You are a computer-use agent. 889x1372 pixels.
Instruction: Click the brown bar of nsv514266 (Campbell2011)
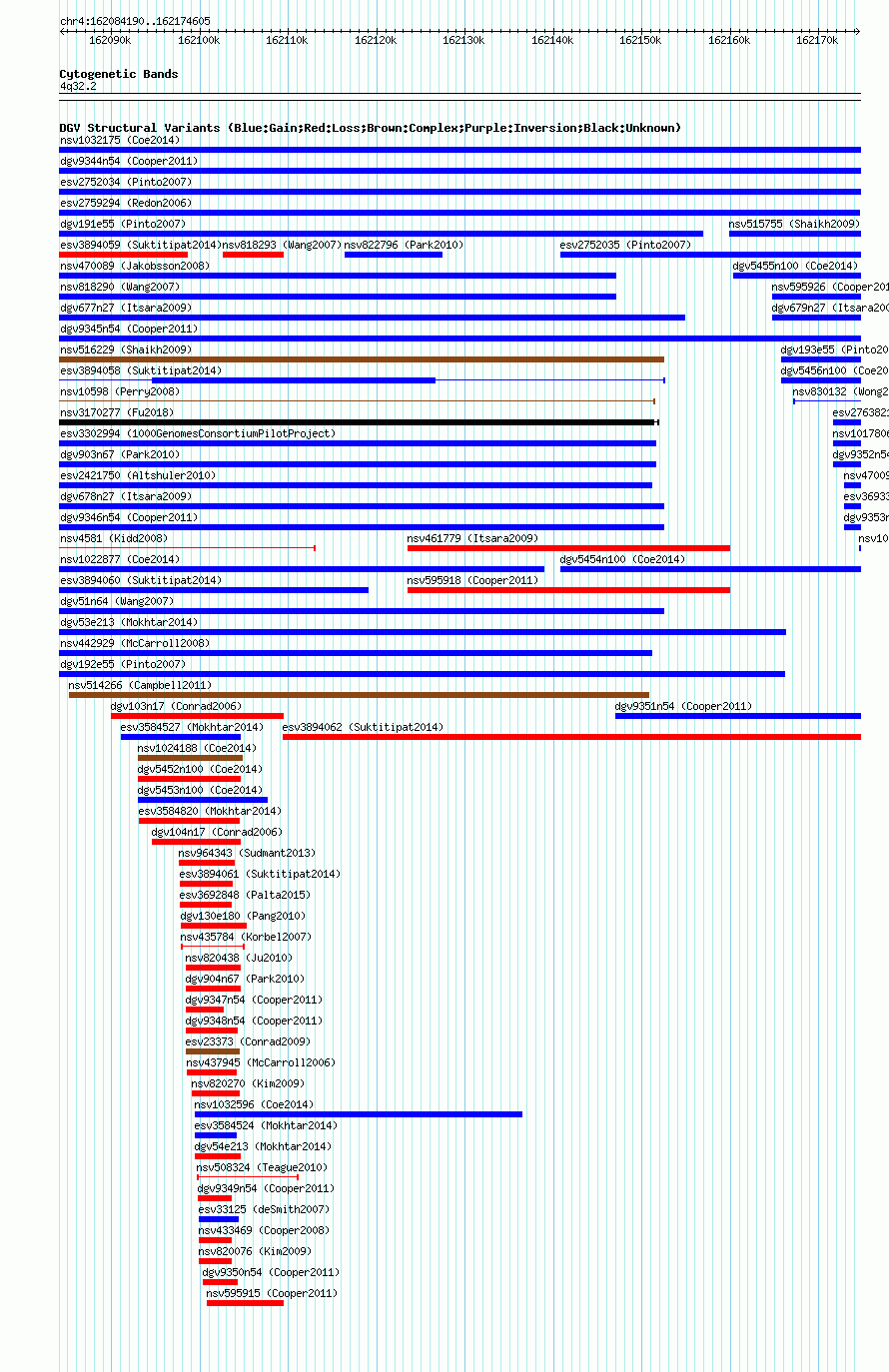pos(359,695)
